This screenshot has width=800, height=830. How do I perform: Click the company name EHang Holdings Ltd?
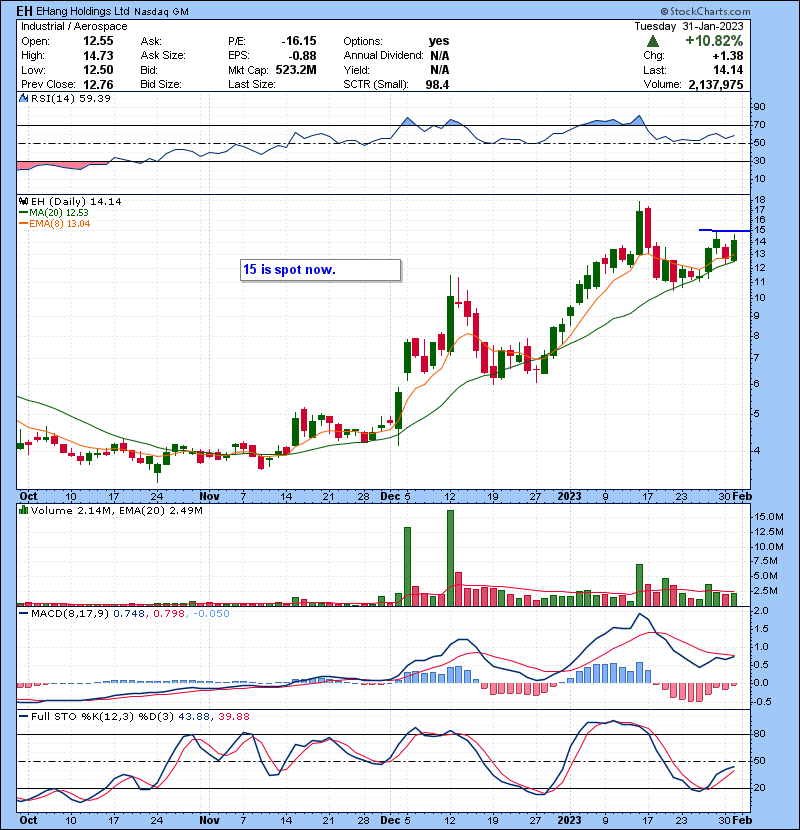pyautogui.click(x=83, y=11)
